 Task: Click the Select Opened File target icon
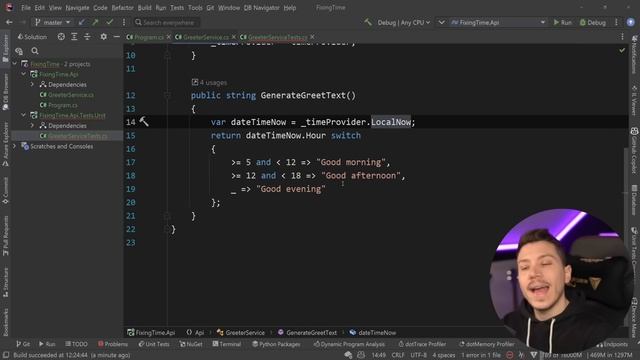(61, 37)
